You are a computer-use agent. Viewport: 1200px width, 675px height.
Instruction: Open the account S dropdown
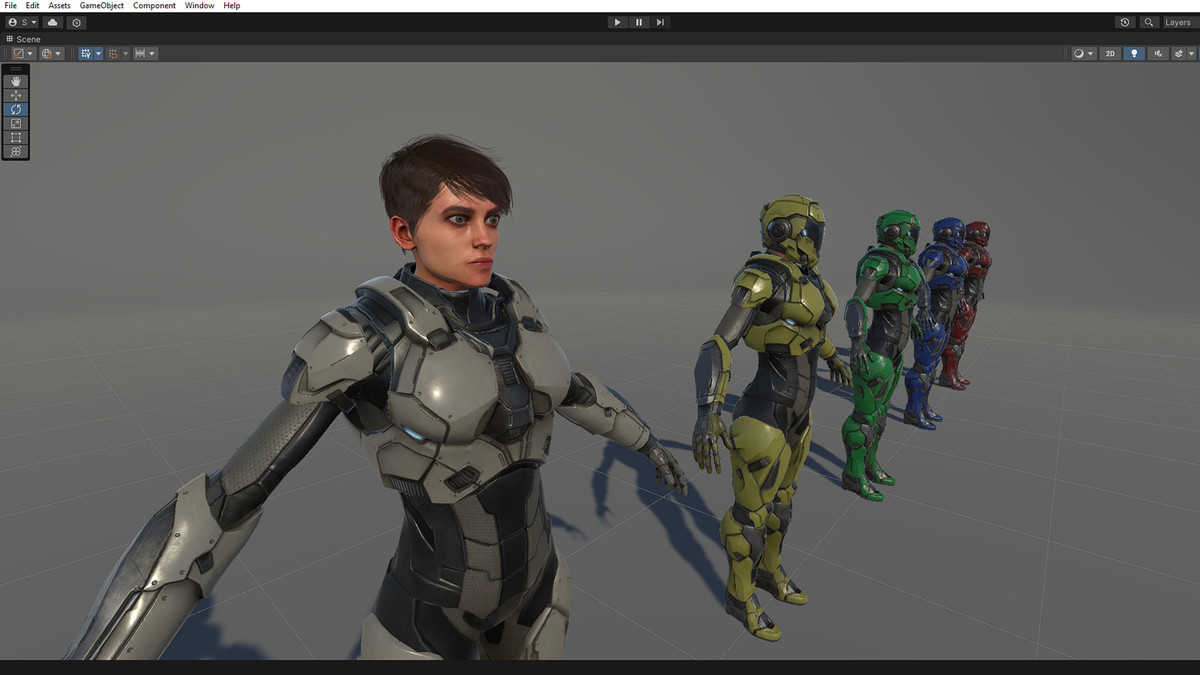[22, 23]
